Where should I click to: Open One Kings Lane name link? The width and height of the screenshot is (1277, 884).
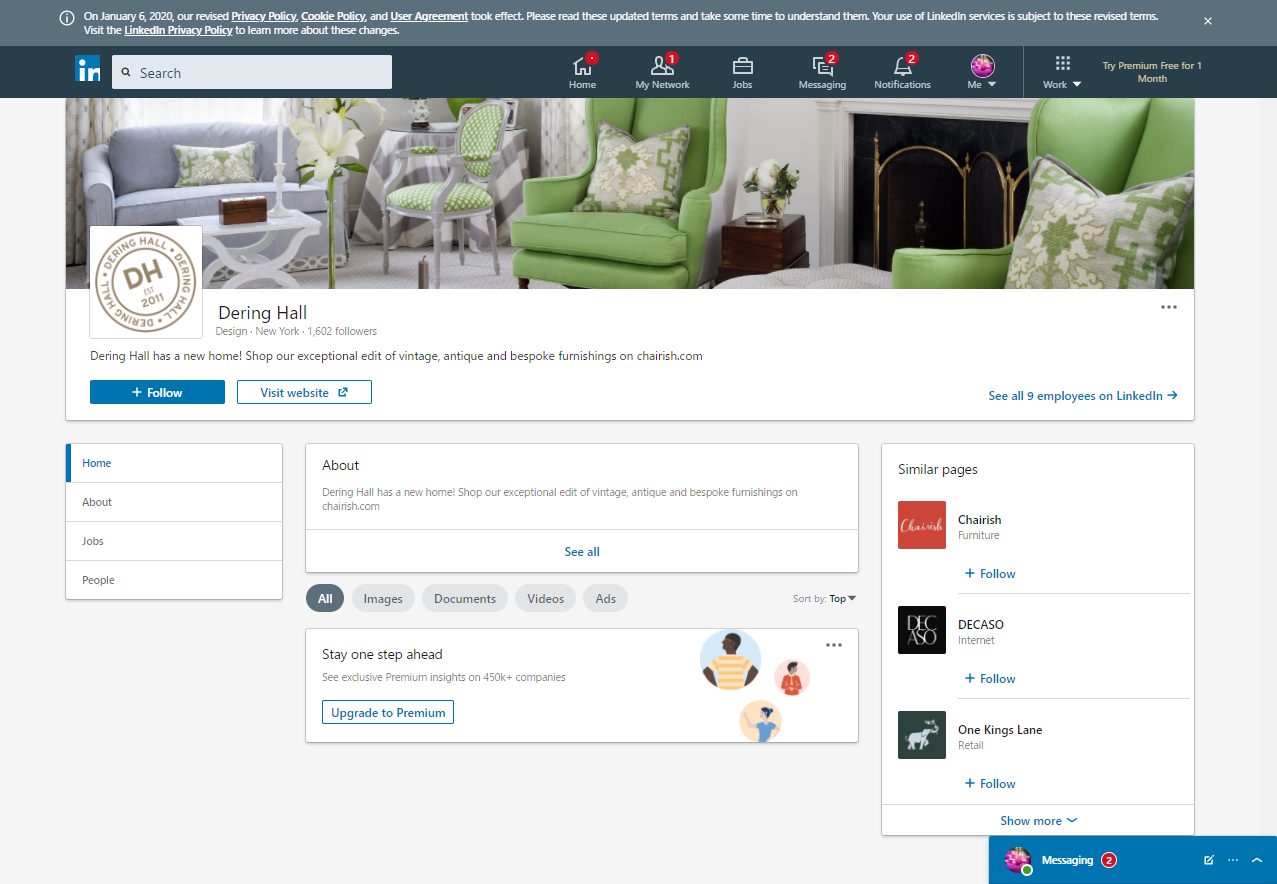click(x=1000, y=729)
